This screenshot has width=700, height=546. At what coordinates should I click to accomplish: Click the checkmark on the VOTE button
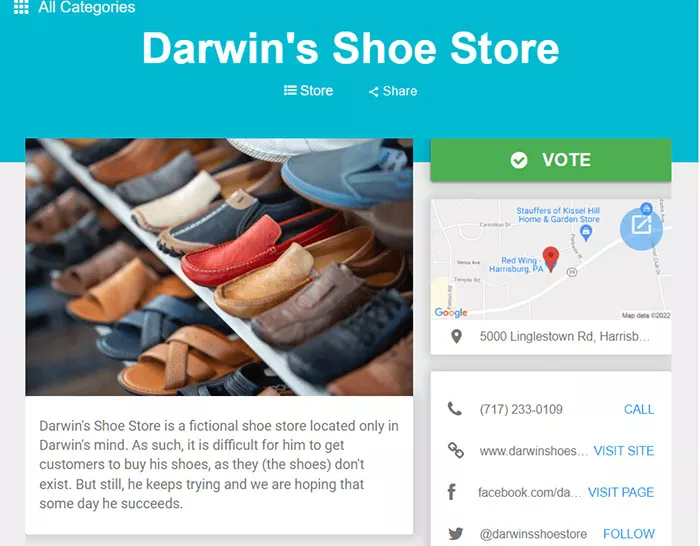point(519,160)
